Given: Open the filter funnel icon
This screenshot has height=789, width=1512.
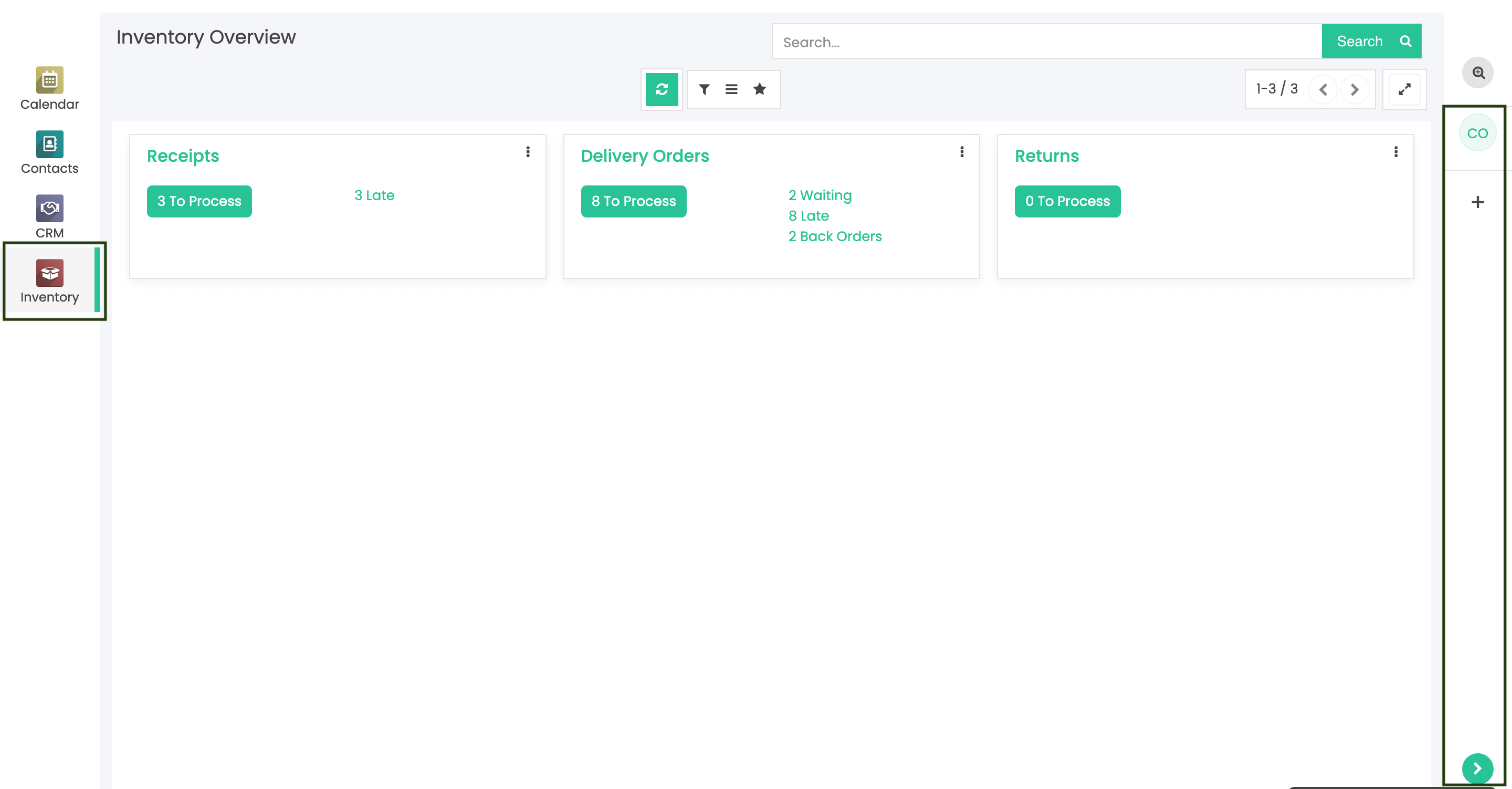Looking at the screenshot, I should click(x=703, y=89).
